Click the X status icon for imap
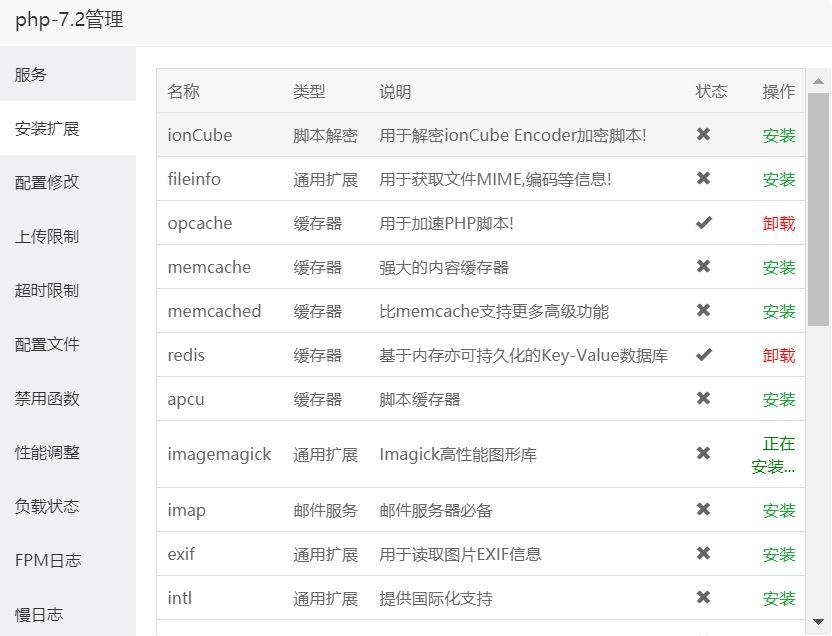 tap(703, 509)
